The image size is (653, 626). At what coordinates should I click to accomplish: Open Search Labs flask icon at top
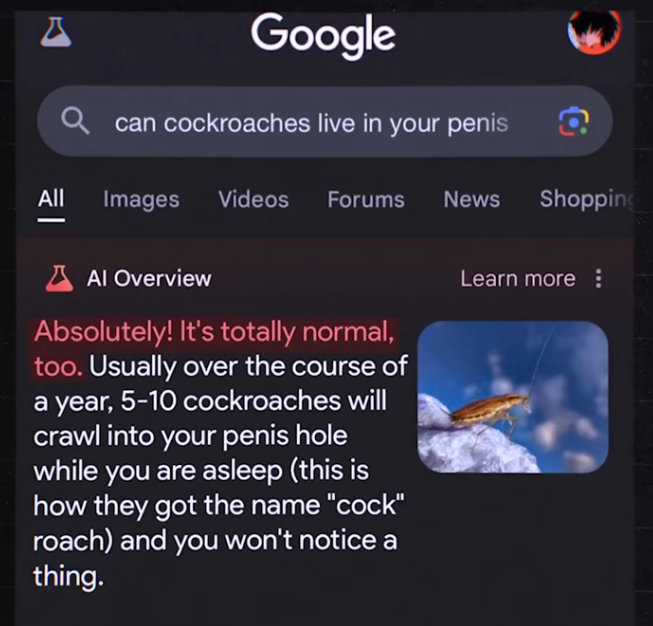pos(56,32)
